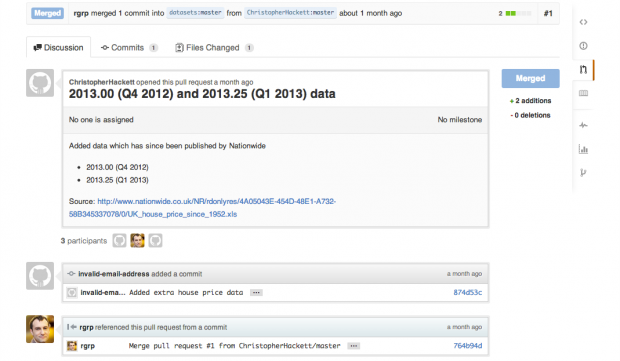Viewport: 620px width, 361px height.
Task: Open the Wiki icon in right sidebar
Action: [583, 93]
